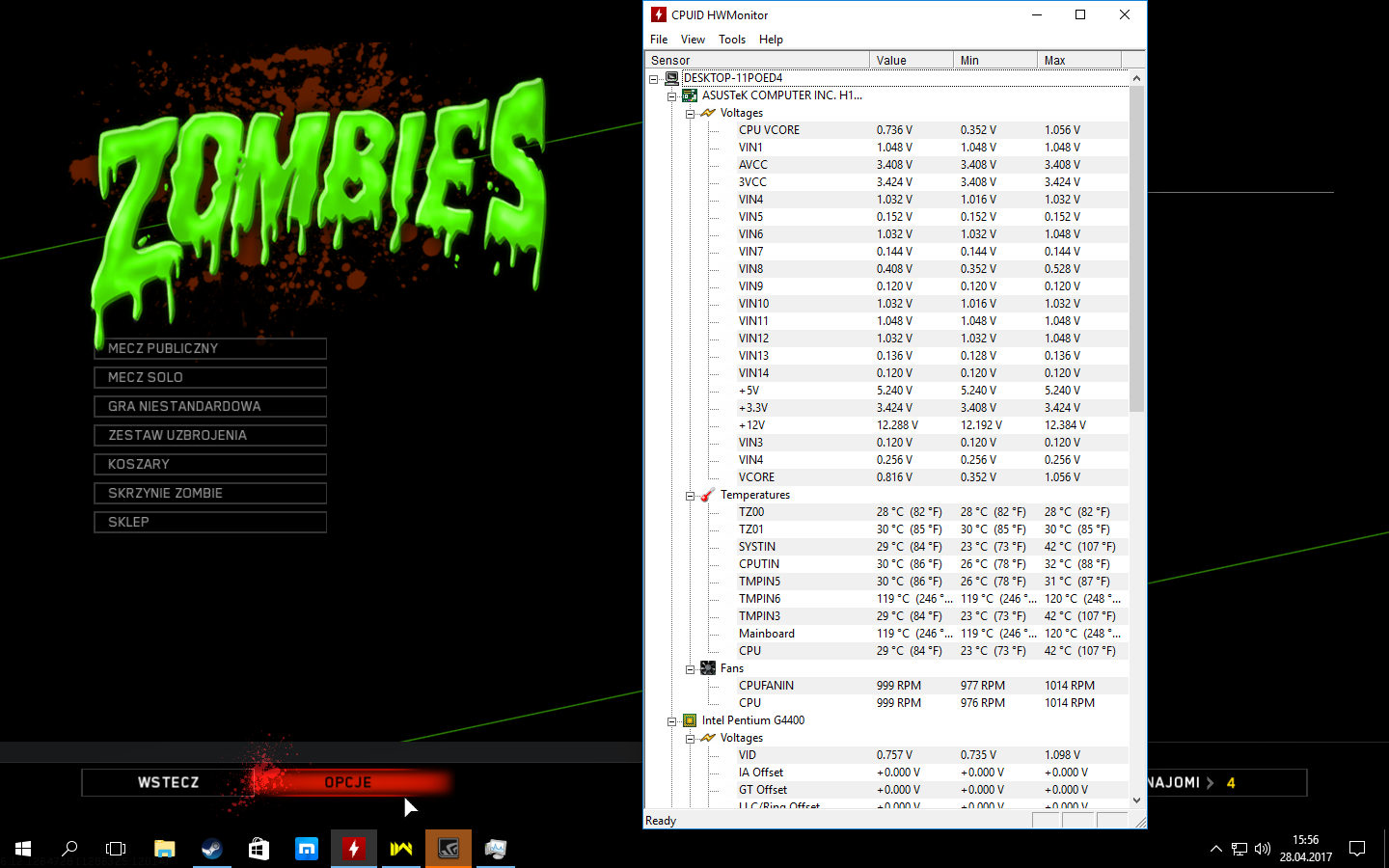
Task: Collapse the Pentium G4400 Voltages section
Action: point(691,739)
